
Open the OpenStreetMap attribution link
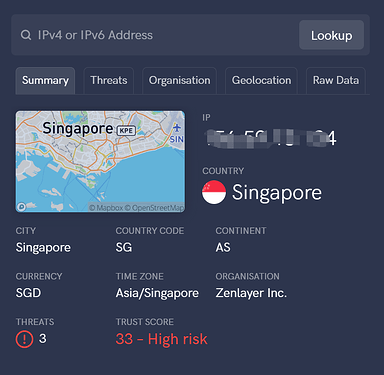154,208
